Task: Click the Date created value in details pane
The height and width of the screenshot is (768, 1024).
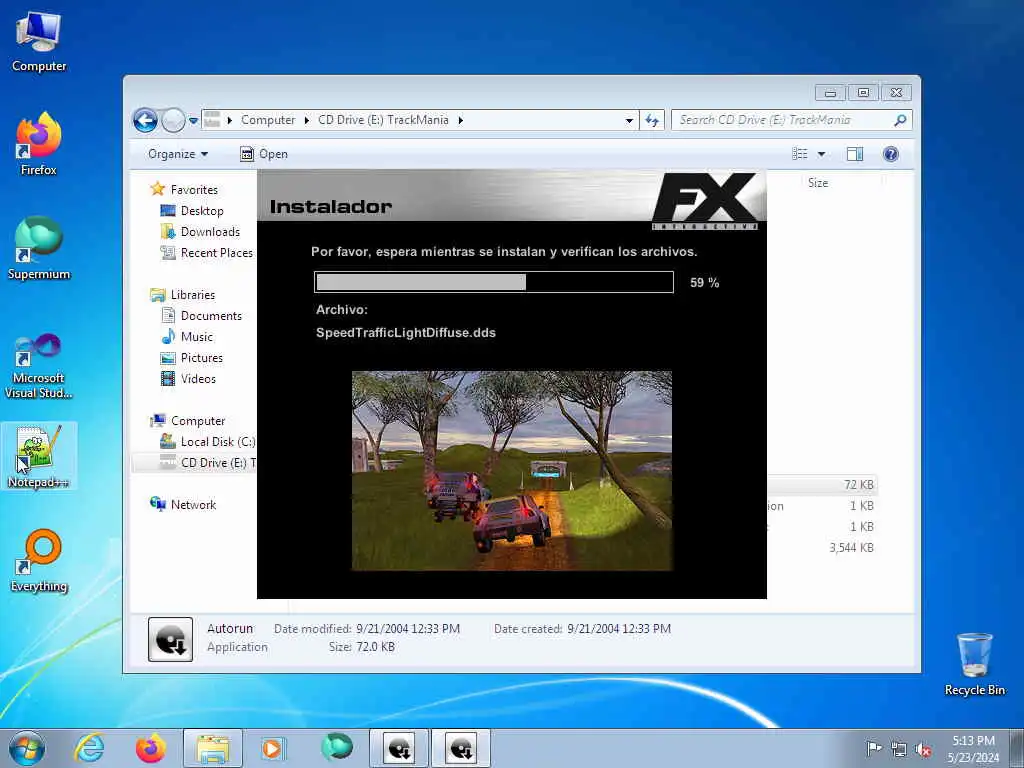Action: [x=618, y=629]
